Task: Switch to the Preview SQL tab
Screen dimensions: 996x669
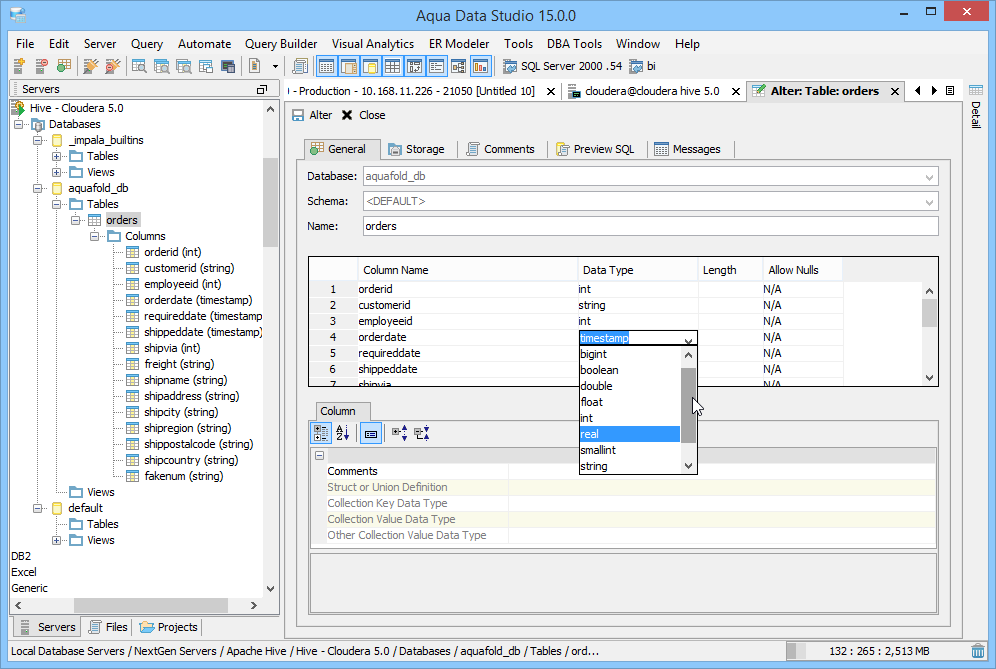Action: pos(596,149)
